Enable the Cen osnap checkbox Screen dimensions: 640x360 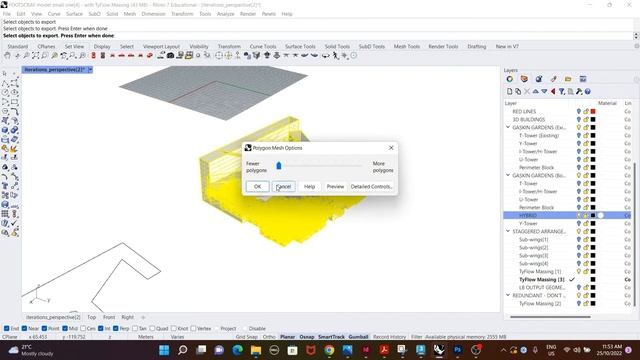[x=83, y=328]
